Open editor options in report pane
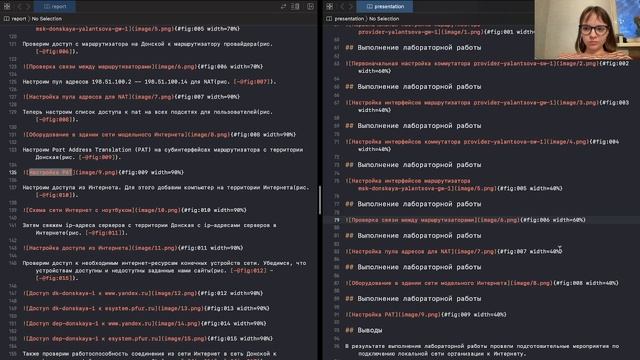 click(x=296, y=6)
